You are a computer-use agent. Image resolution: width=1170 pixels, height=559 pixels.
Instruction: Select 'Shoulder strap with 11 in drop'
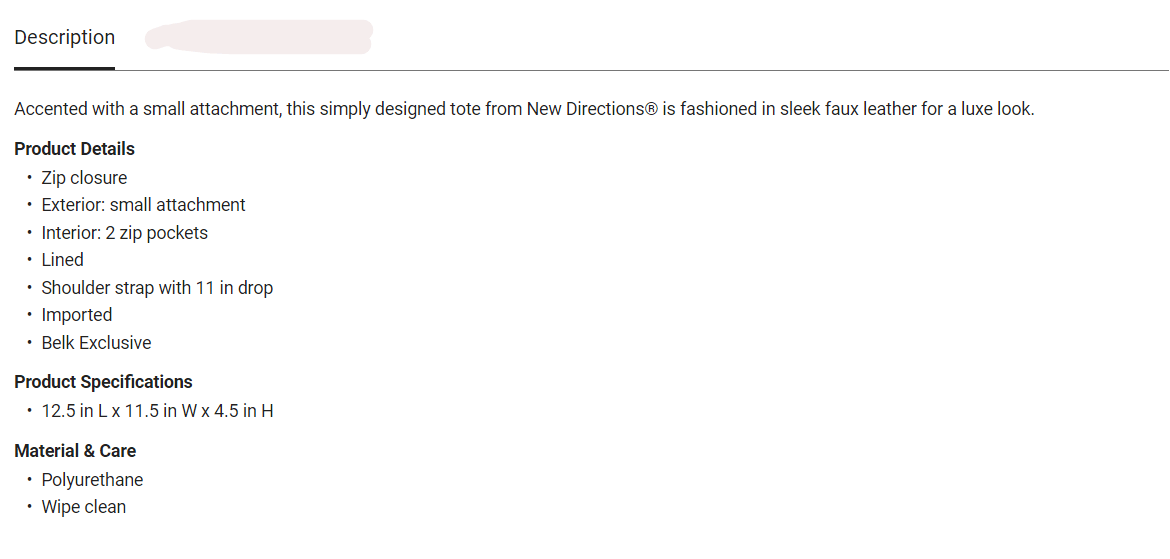click(x=157, y=288)
